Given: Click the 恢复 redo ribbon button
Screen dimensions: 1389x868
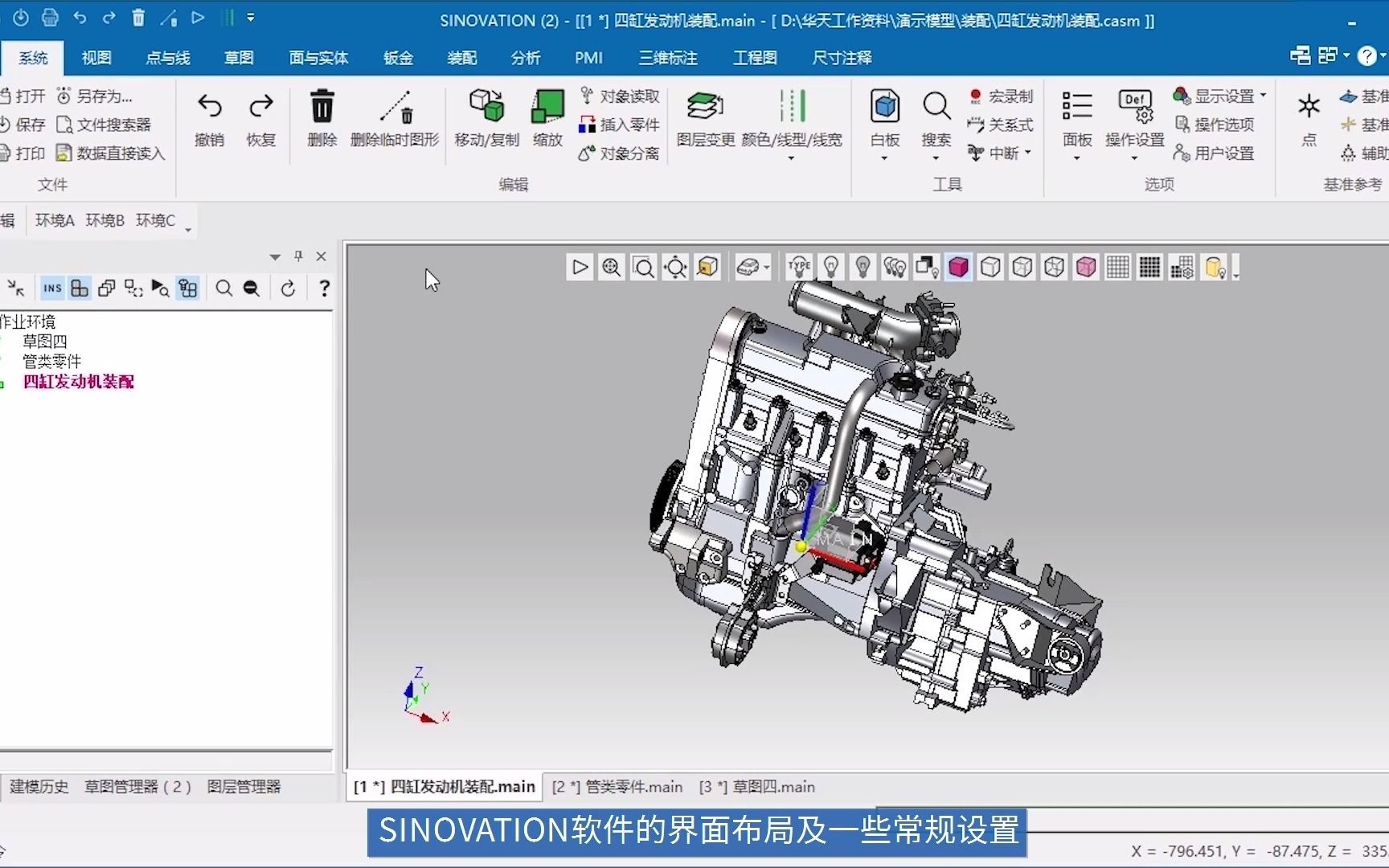Looking at the screenshot, I should click(261, 119).
